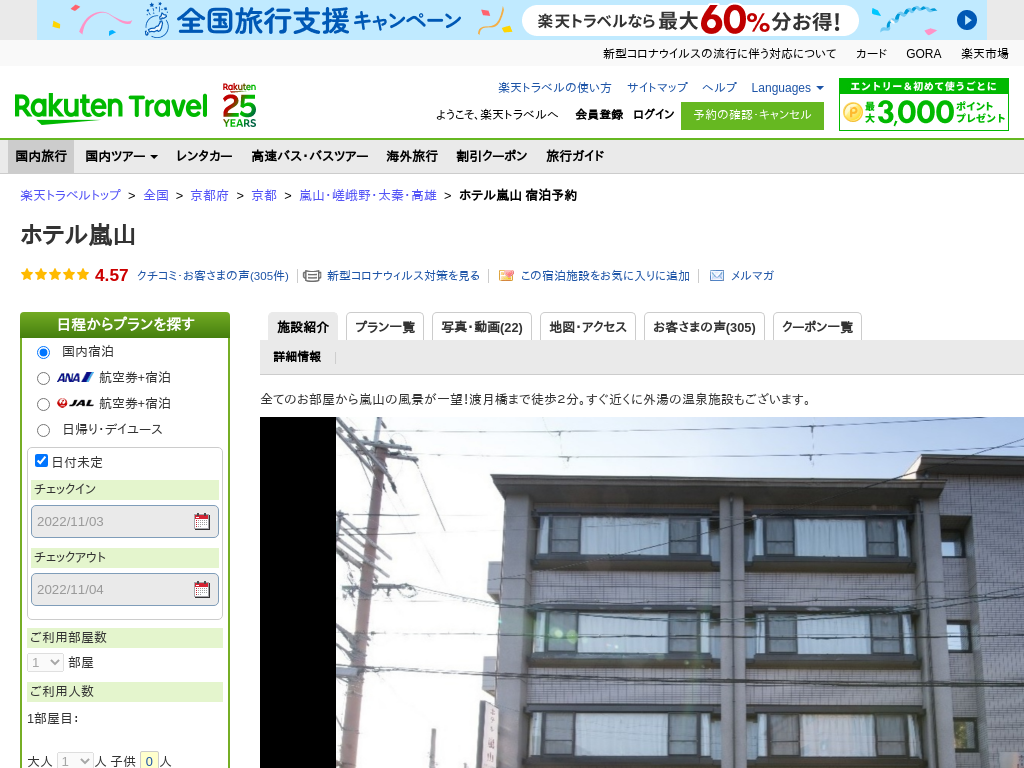Open the Languages dropdown
Screen dimensions: 1024x768
click(x=787, y=88)
